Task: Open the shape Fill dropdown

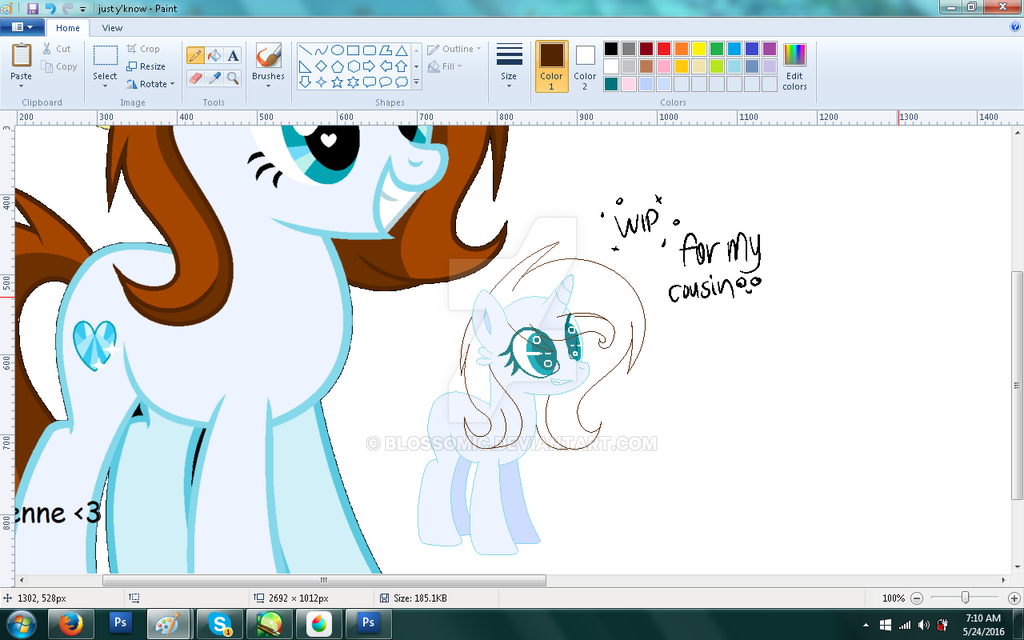Action: click(445, 67)
